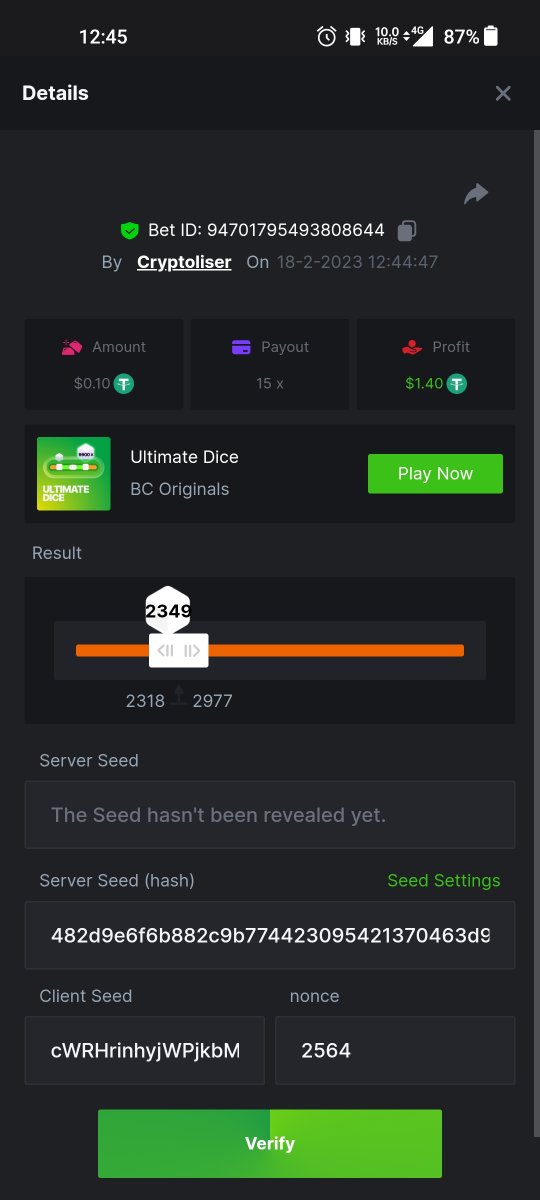Close the Details panel with X
The height and width of the screenshot is (1200, 540).
coord(503,93)
